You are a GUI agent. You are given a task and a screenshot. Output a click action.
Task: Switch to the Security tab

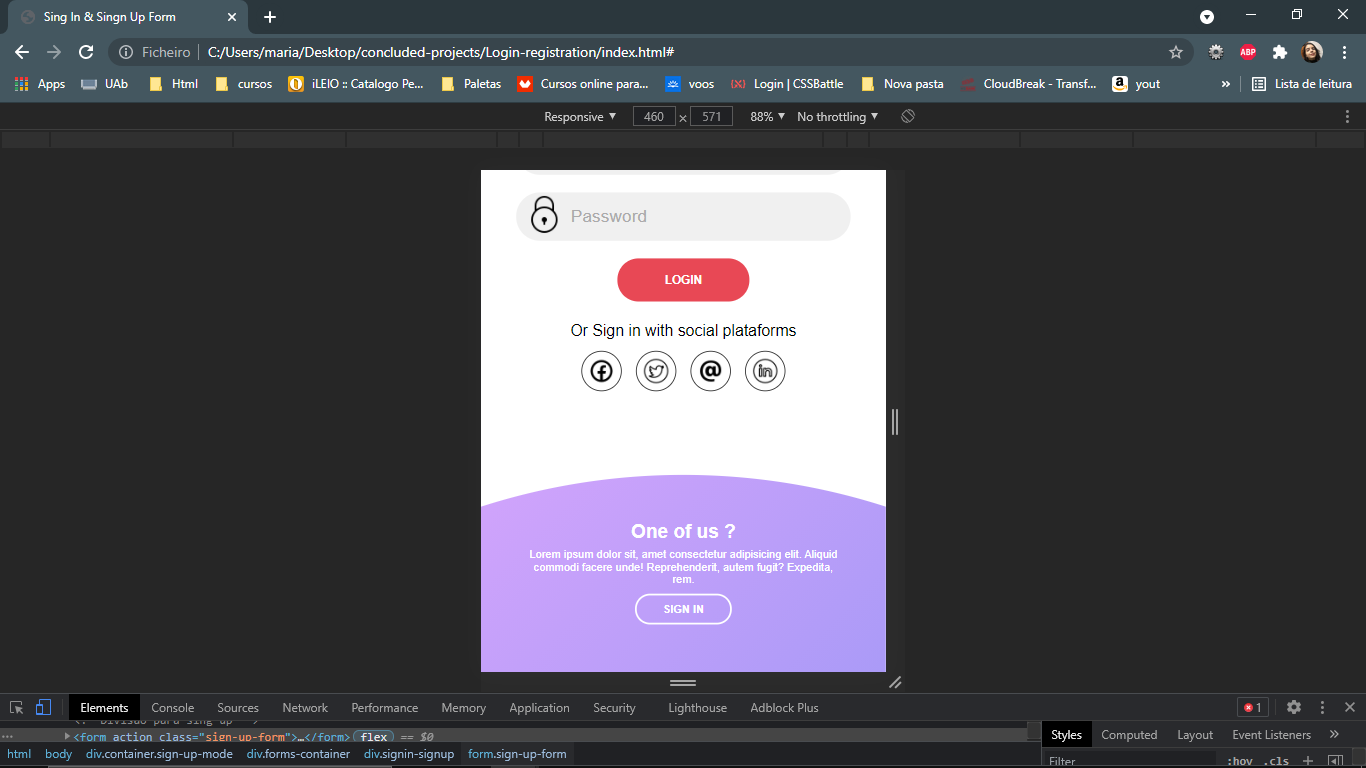(614, 707)
